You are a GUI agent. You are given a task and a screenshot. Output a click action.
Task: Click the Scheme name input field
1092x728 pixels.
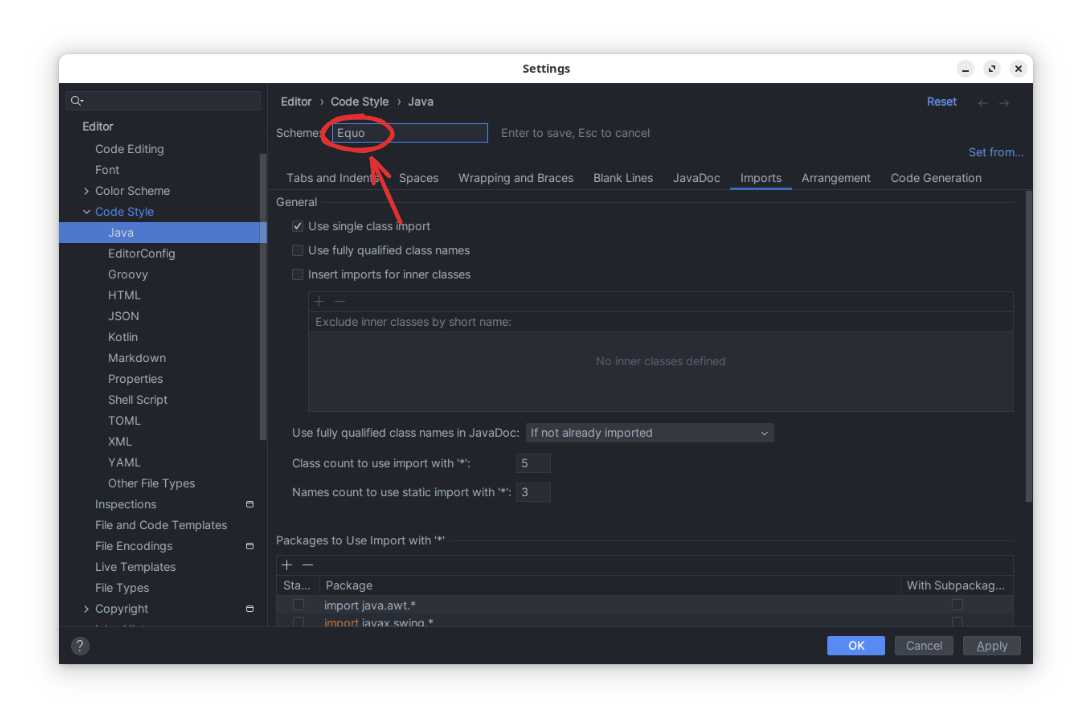(410, 133)
